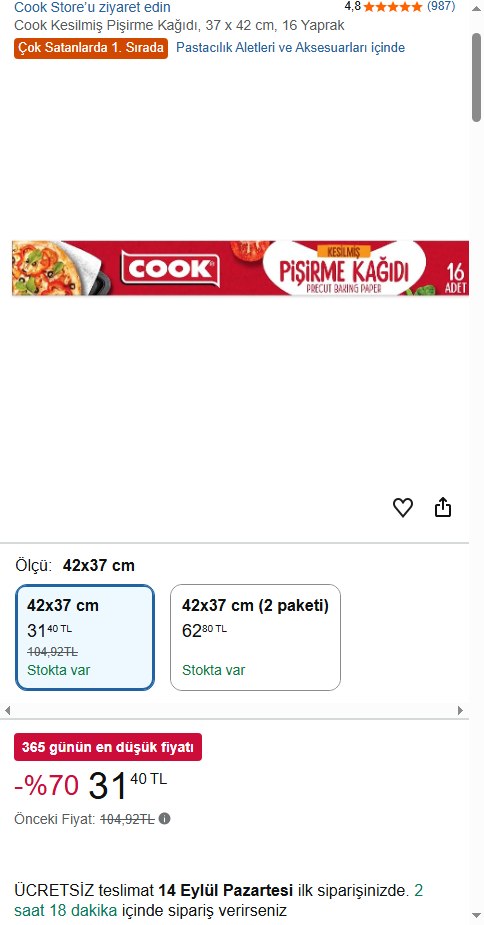Click the horizontal scroll track under sizes

(234, 710)
